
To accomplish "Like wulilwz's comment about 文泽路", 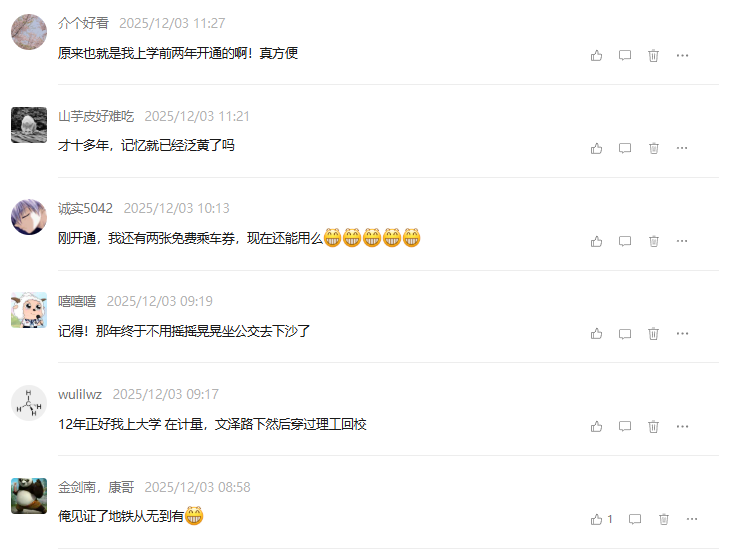I will (596, 427).
